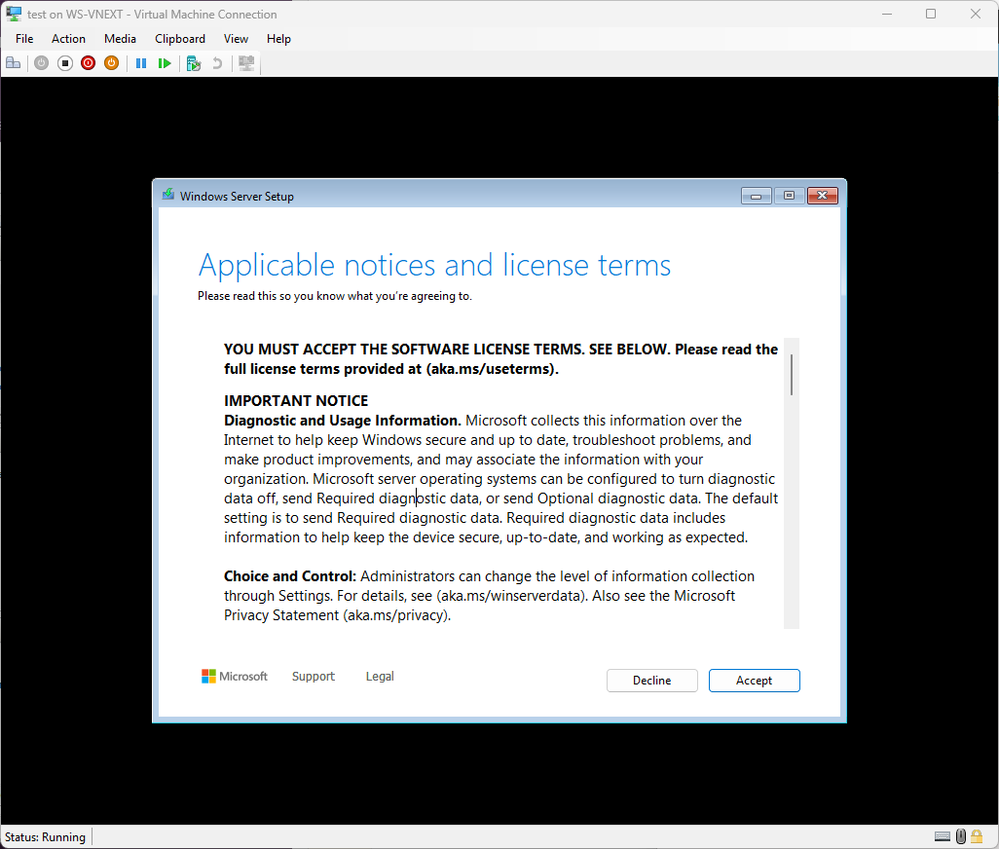
Task: Open the Support link
Action: (313, 676)
